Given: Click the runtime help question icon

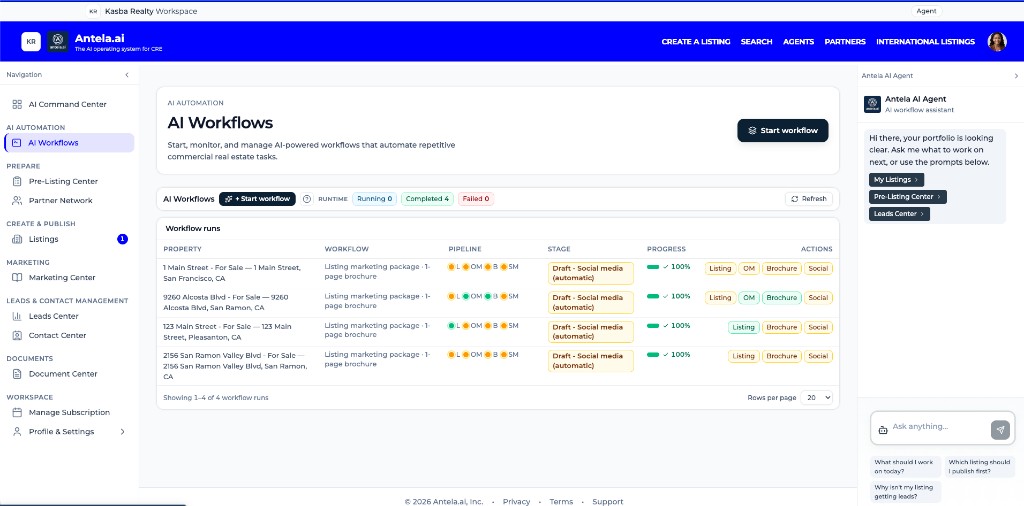Looking at the screenshot, I should [307, 199].
